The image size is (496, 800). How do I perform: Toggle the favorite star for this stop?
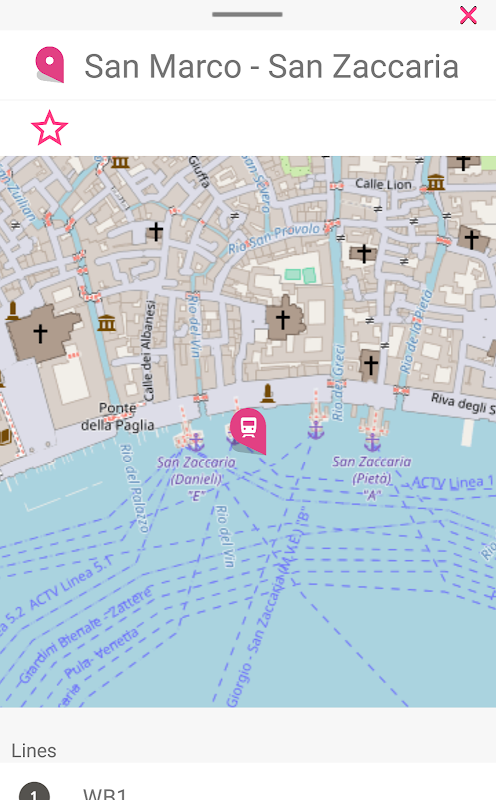pyautogui.click(x=49, y=128)
